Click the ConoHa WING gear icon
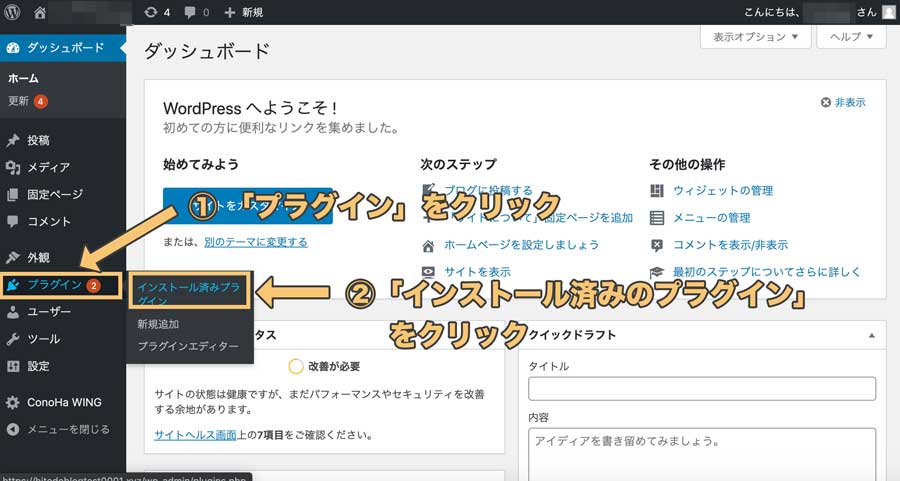Image resolution: width=900 pixels, height=481 pixels. [x=13, y=402]
